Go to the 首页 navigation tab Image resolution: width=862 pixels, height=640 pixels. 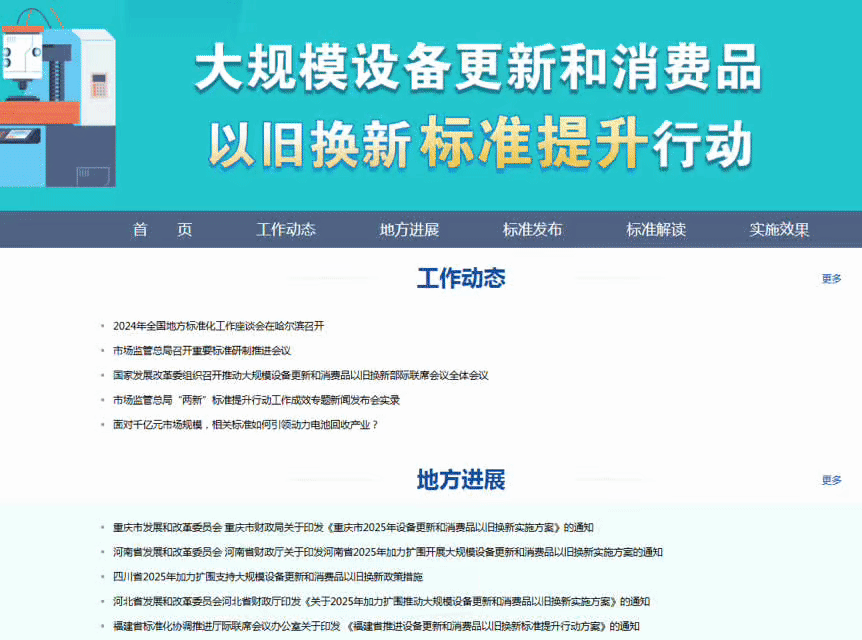(x=162, y=229)
